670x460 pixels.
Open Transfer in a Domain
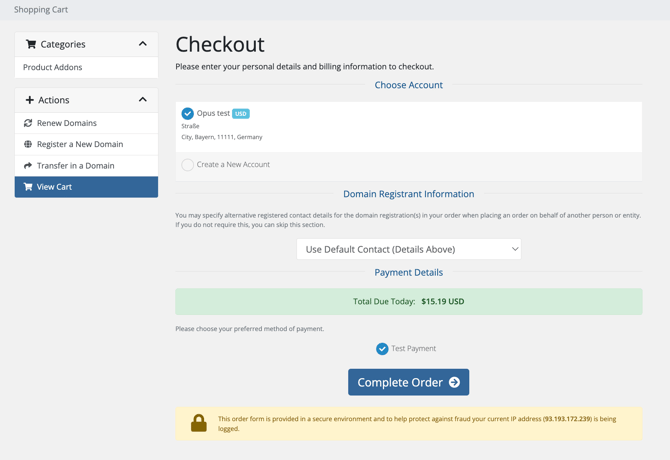86,166
